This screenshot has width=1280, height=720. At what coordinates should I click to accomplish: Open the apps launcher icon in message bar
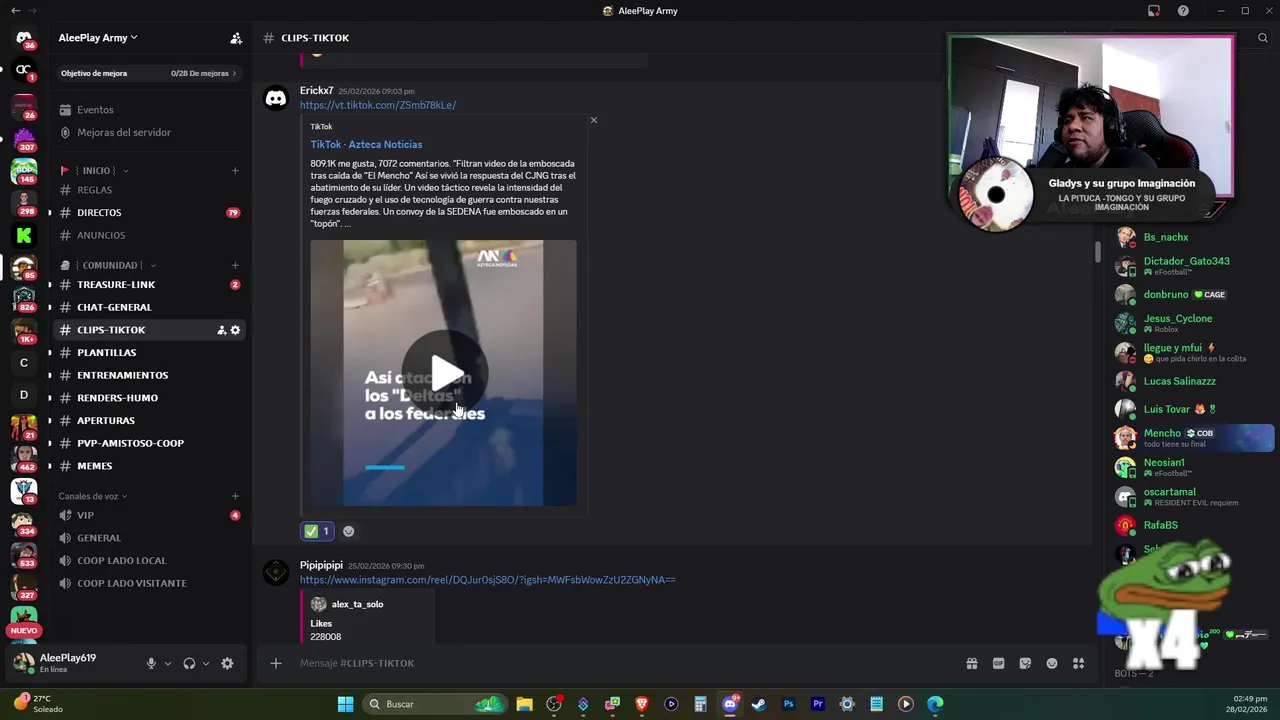tap(1078, 663)
